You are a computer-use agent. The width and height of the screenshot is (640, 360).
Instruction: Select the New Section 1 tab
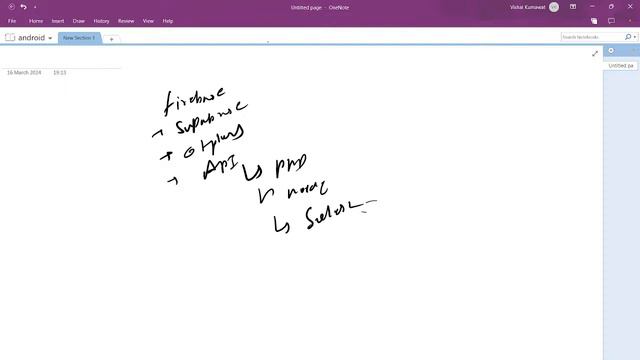[x=79, y=38]
